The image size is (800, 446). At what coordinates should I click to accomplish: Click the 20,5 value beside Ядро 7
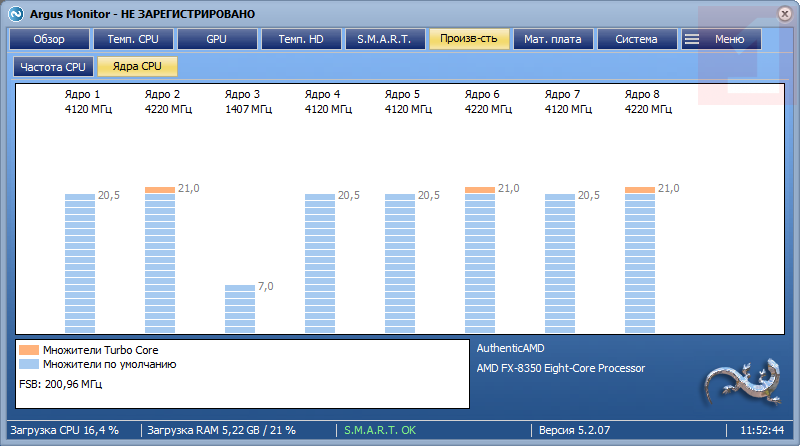coord(589,195)
